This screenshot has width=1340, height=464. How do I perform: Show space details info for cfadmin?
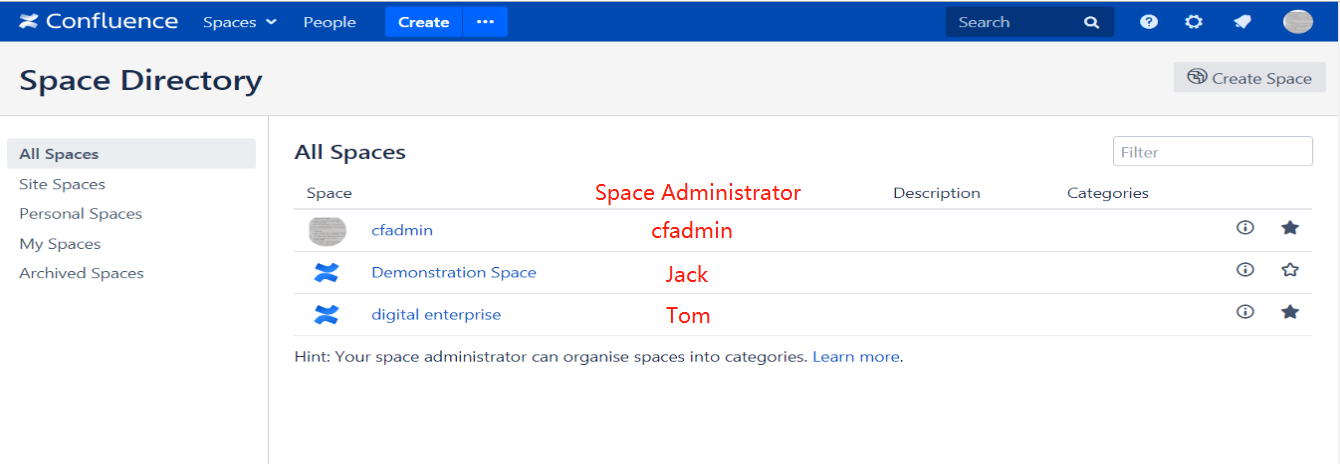1245,228
